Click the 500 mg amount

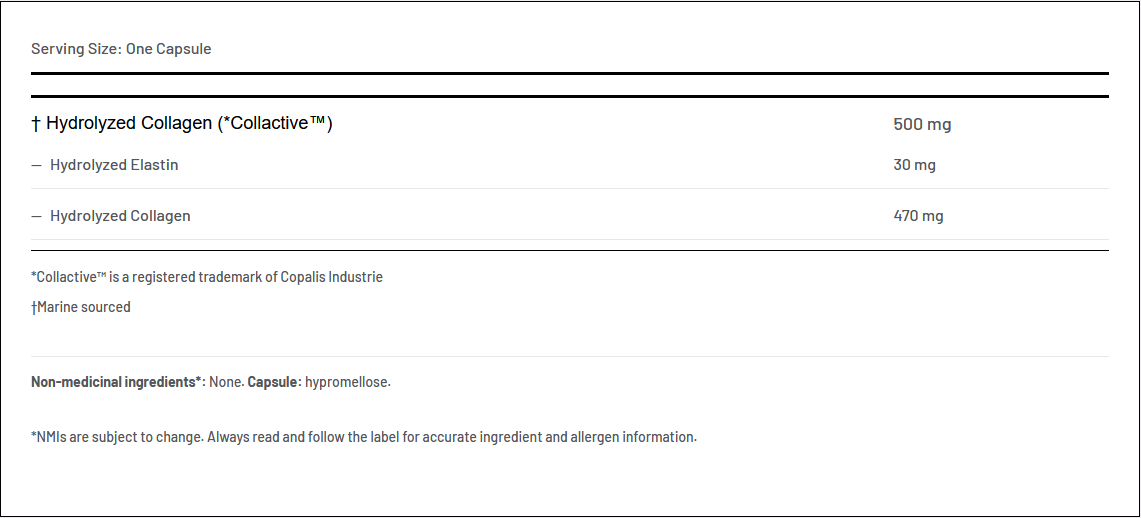(x=921, y=125)
